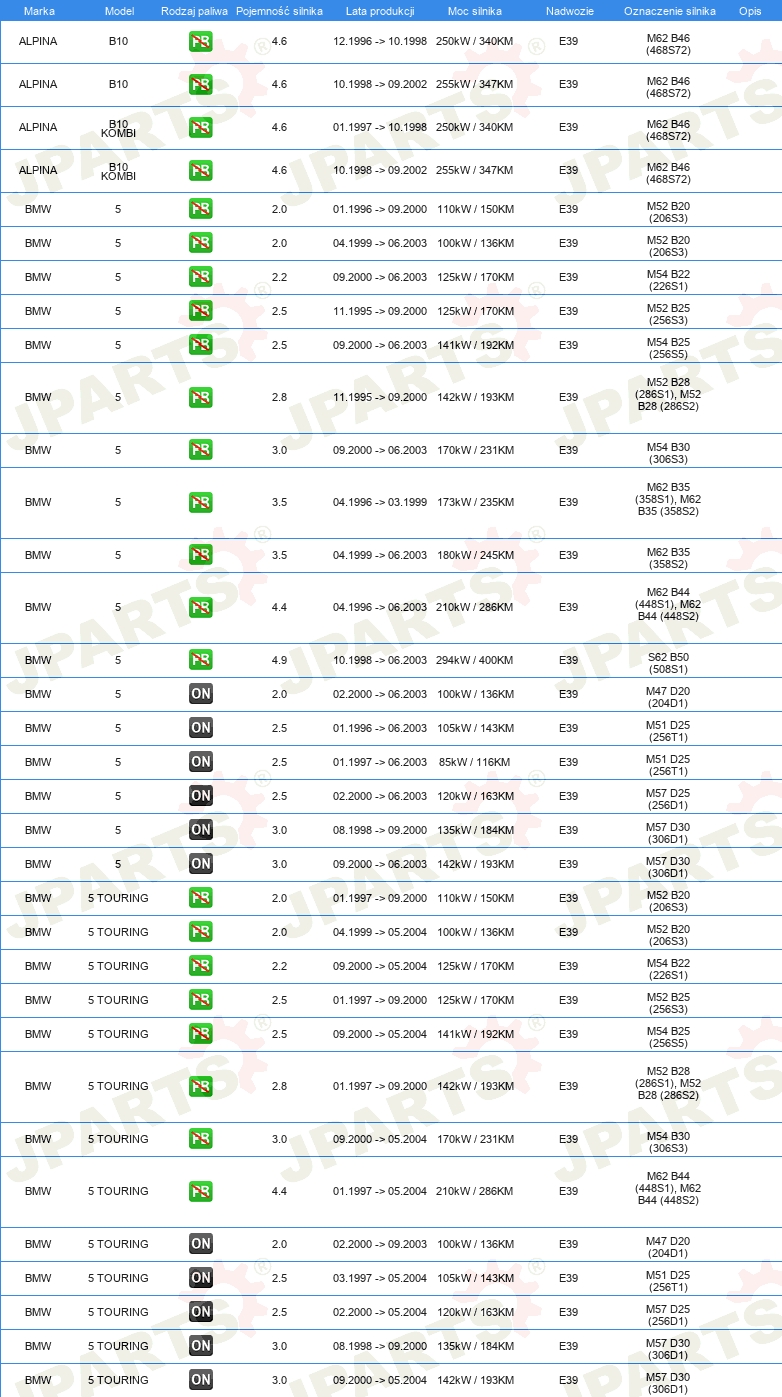Screen dimensions: 782x1397
Task: Click the Oznaczenie silnika column header
Action: (x=669, y=11)
